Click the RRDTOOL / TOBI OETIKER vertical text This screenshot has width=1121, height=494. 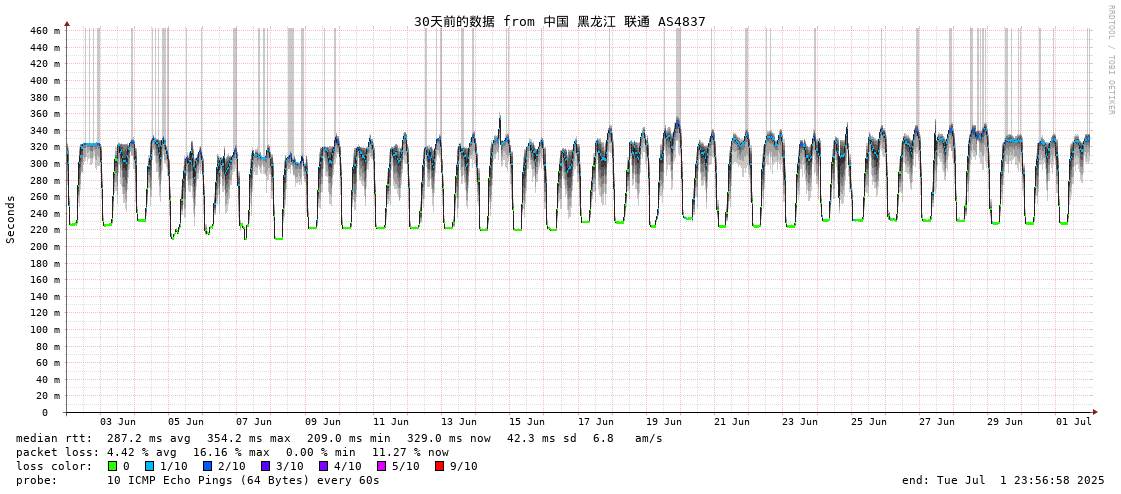coord(1111,59)
